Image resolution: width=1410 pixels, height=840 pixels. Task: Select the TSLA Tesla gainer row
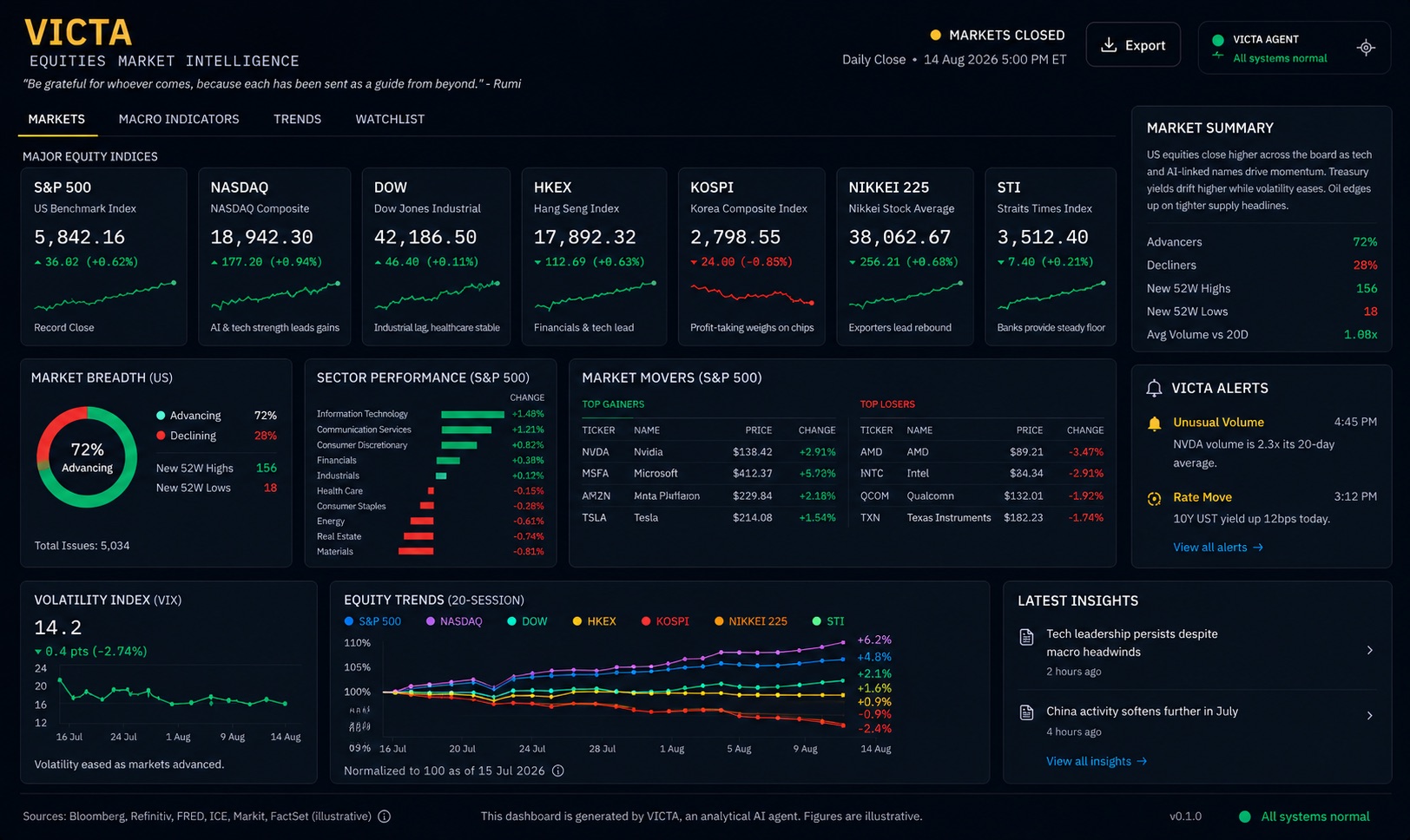click(708, 518)
